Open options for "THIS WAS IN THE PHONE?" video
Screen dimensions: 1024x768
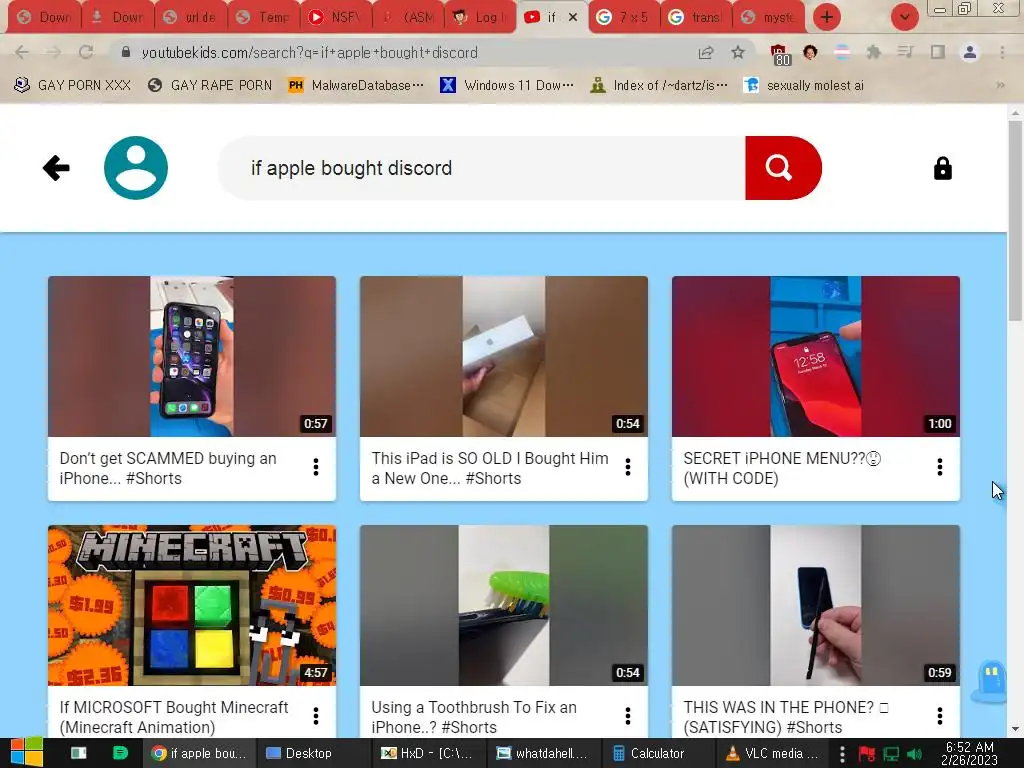940,716
